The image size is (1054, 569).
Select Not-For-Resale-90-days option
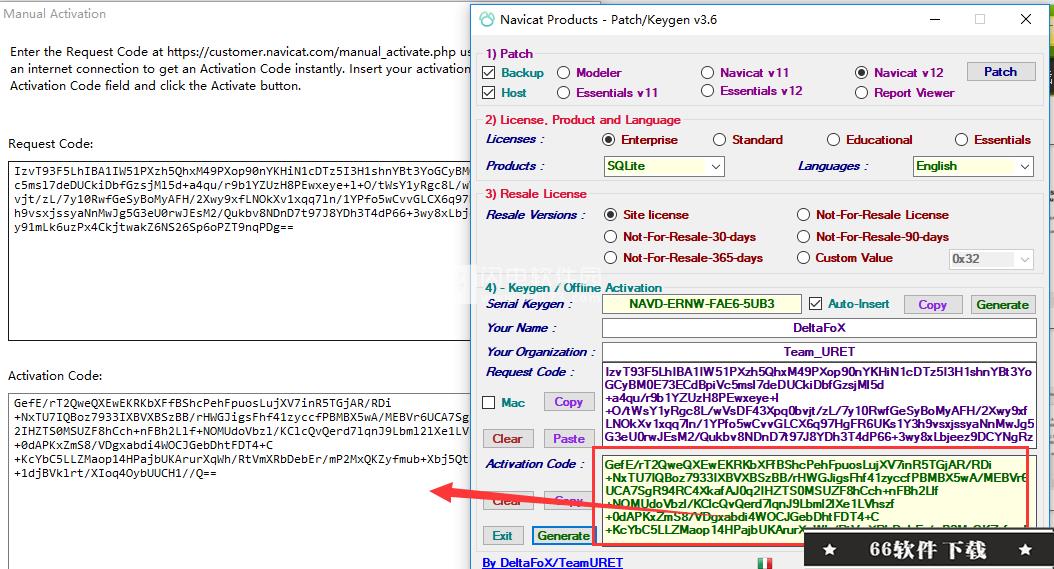click(803, 237)
